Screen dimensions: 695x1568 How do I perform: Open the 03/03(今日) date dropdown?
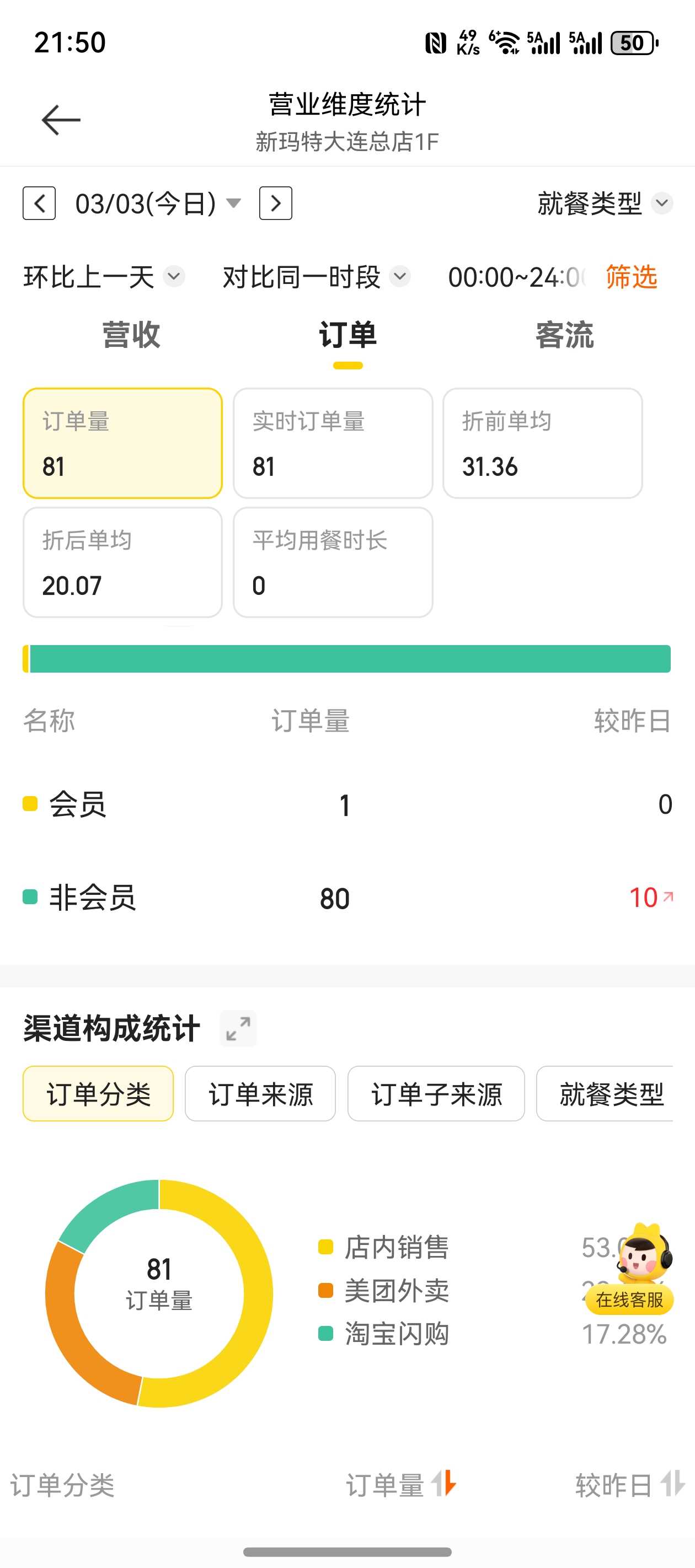[x=157, y=203]
